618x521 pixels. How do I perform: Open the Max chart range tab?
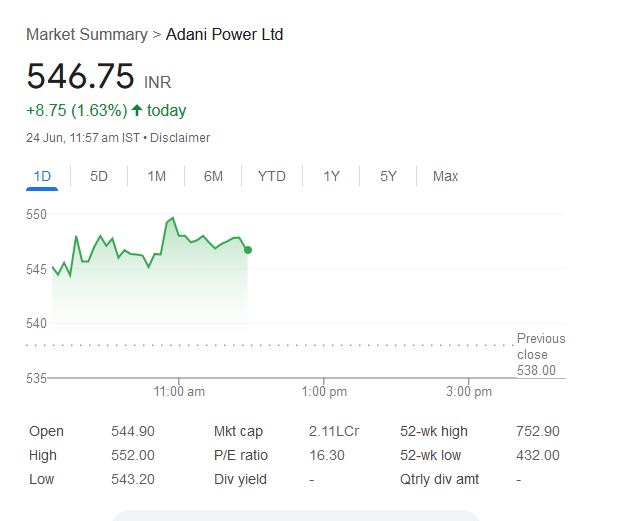tap(445, 176)
